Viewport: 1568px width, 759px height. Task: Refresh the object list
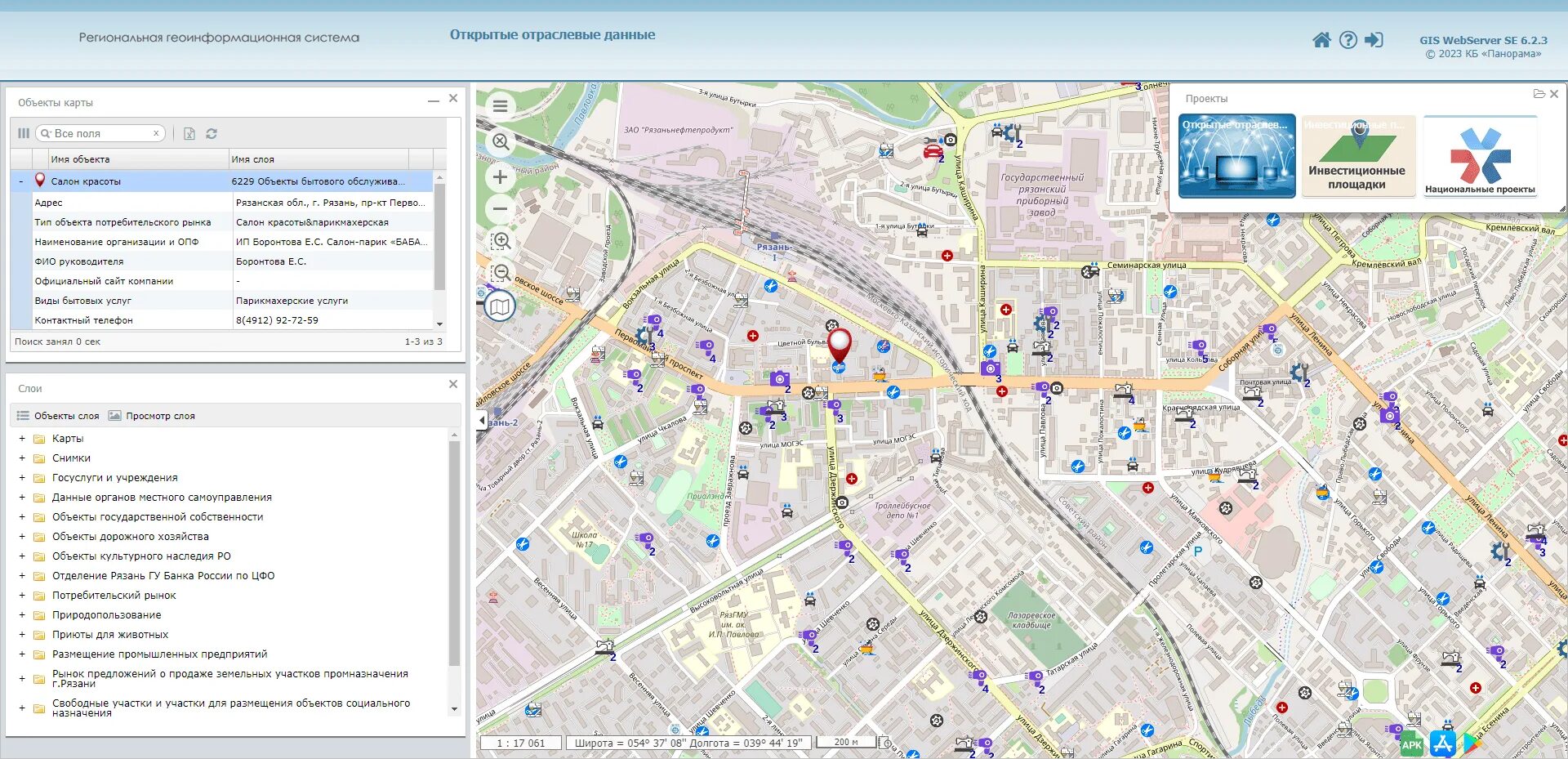[212, 133]
